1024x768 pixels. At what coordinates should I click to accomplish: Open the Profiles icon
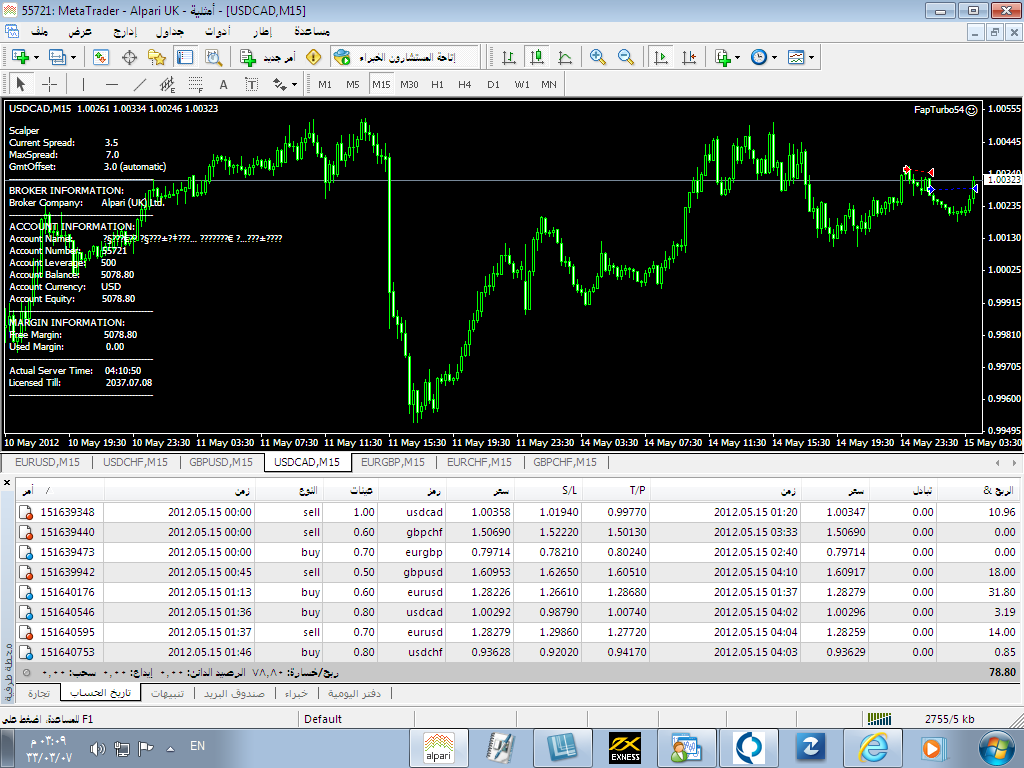[x=57, y=57]
